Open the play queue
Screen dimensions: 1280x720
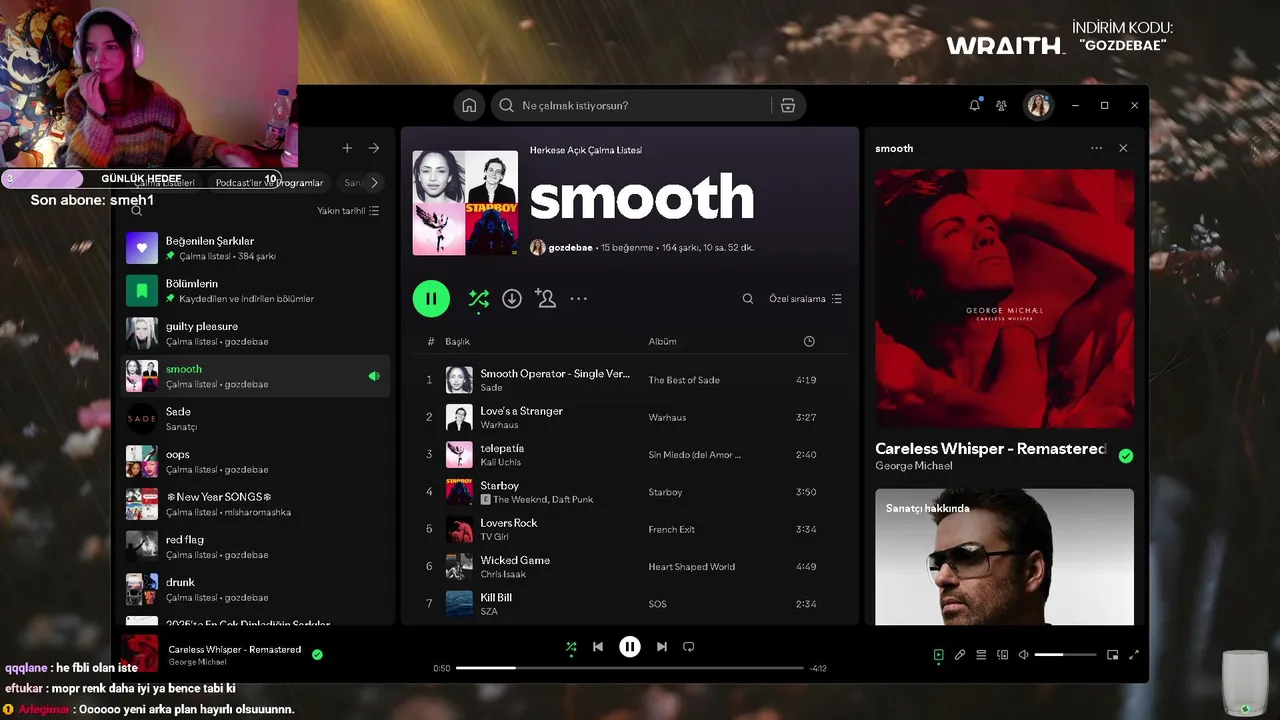[981, 655]
